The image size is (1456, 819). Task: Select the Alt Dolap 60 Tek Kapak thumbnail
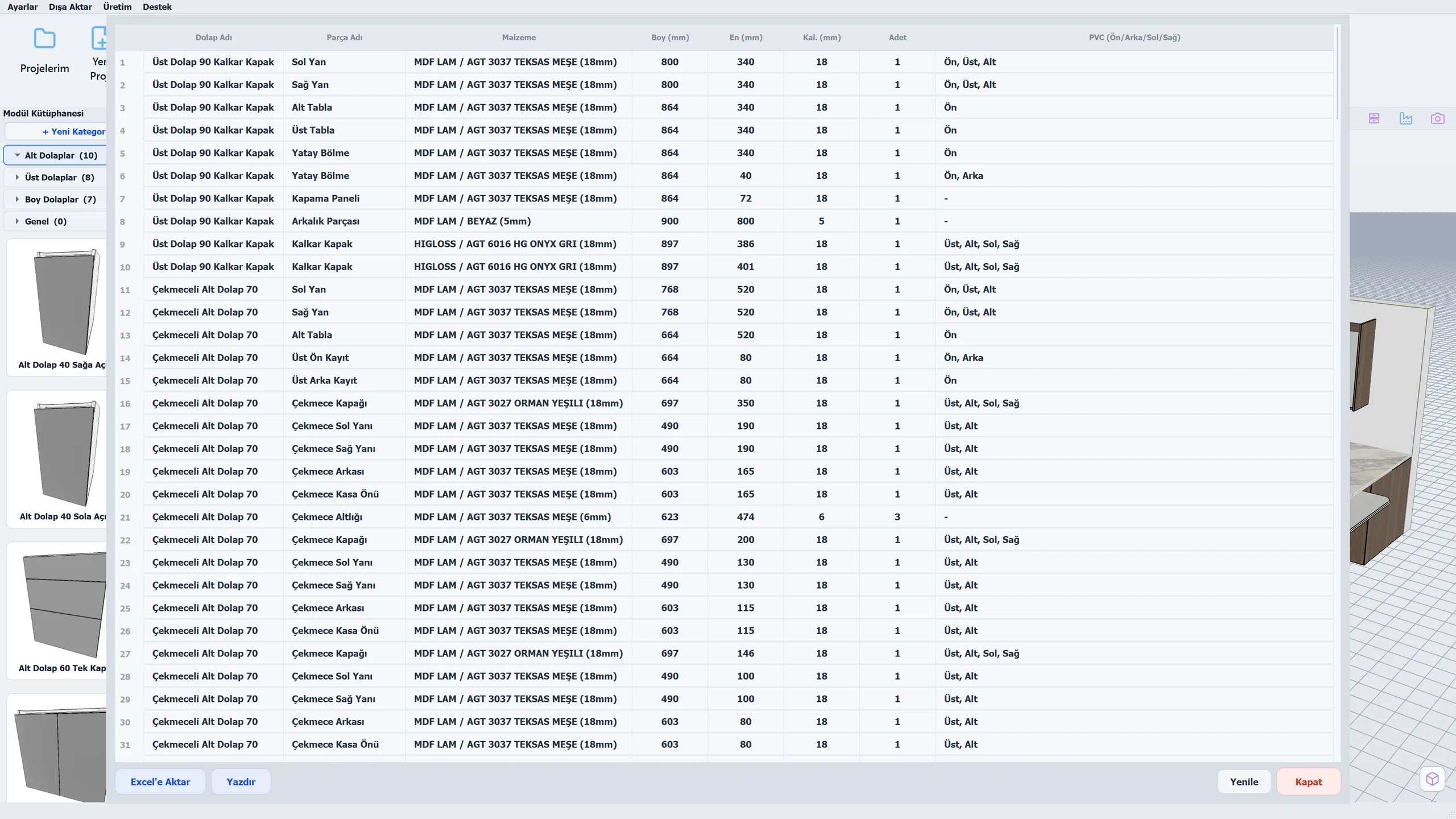pyautogui.click(x=57, y=611)
